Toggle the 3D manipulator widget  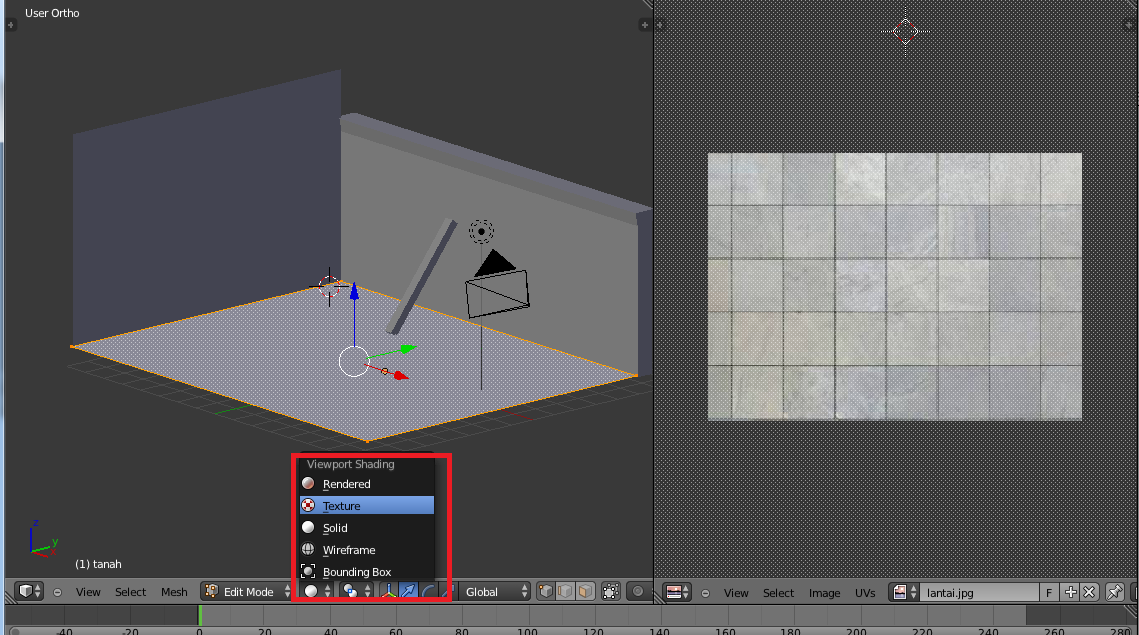389,591
